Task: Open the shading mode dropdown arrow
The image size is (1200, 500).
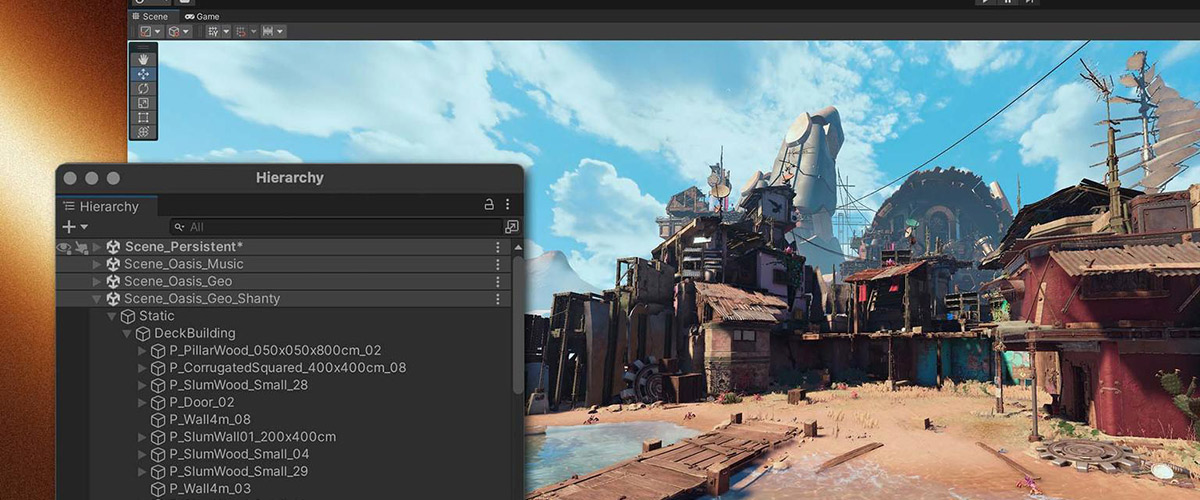Action: click(157, 31)
